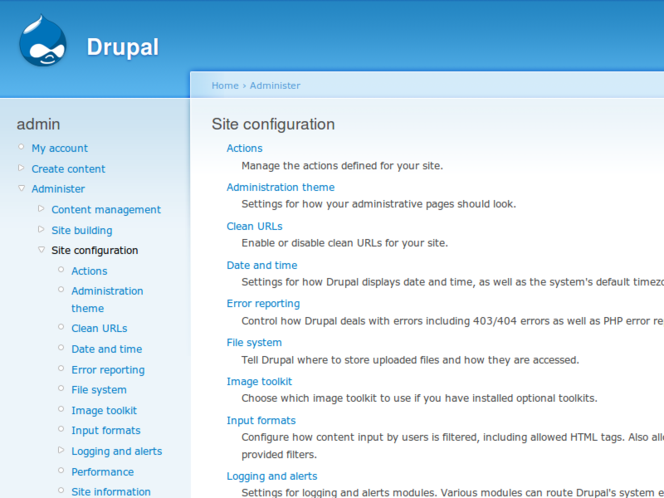Viewport: 664px width, 498px height.
Task: Go to Administer in the breadcrumb
Action: pyautogui.click(x=274, y=86)
